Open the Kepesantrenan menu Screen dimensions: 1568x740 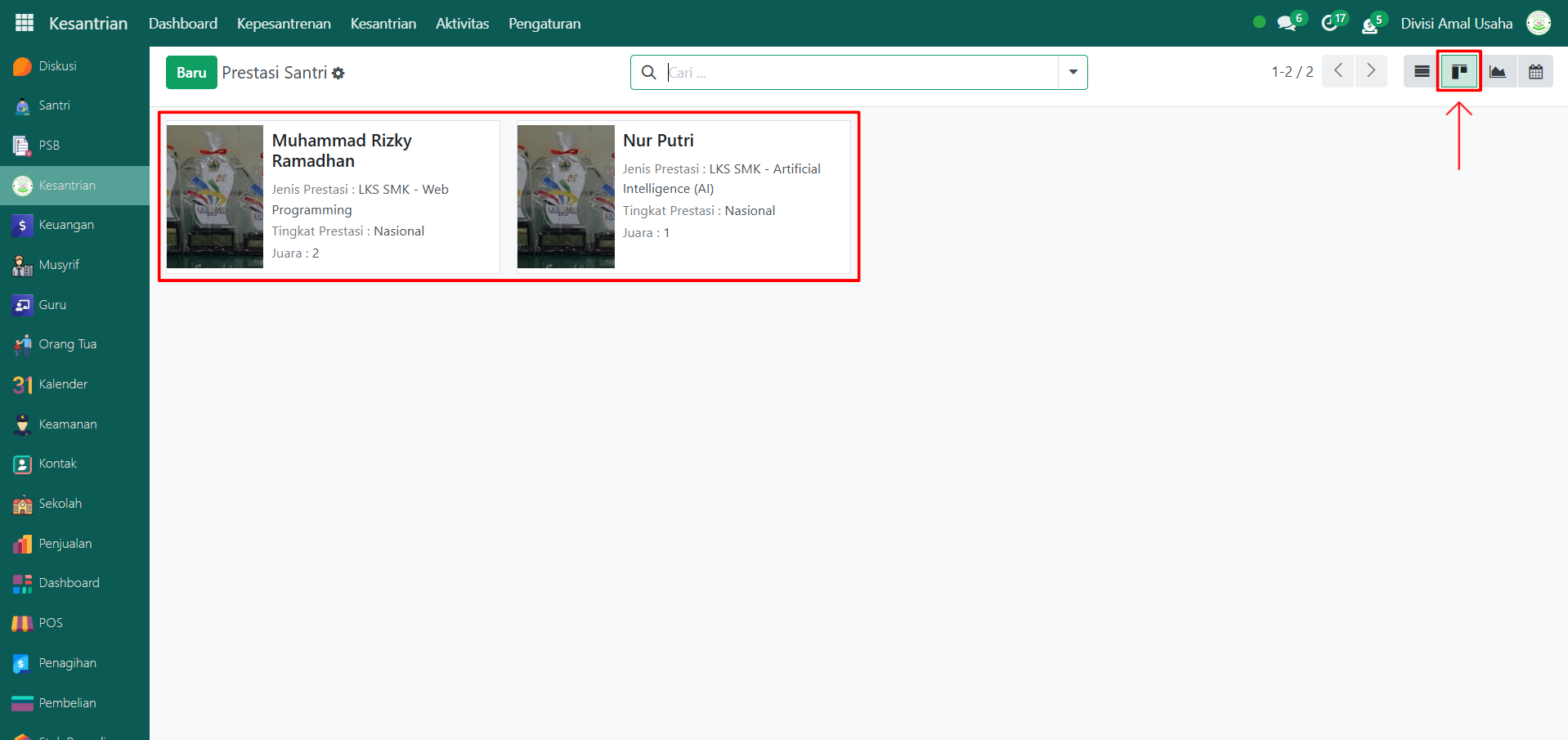click(x=284, y=24)
